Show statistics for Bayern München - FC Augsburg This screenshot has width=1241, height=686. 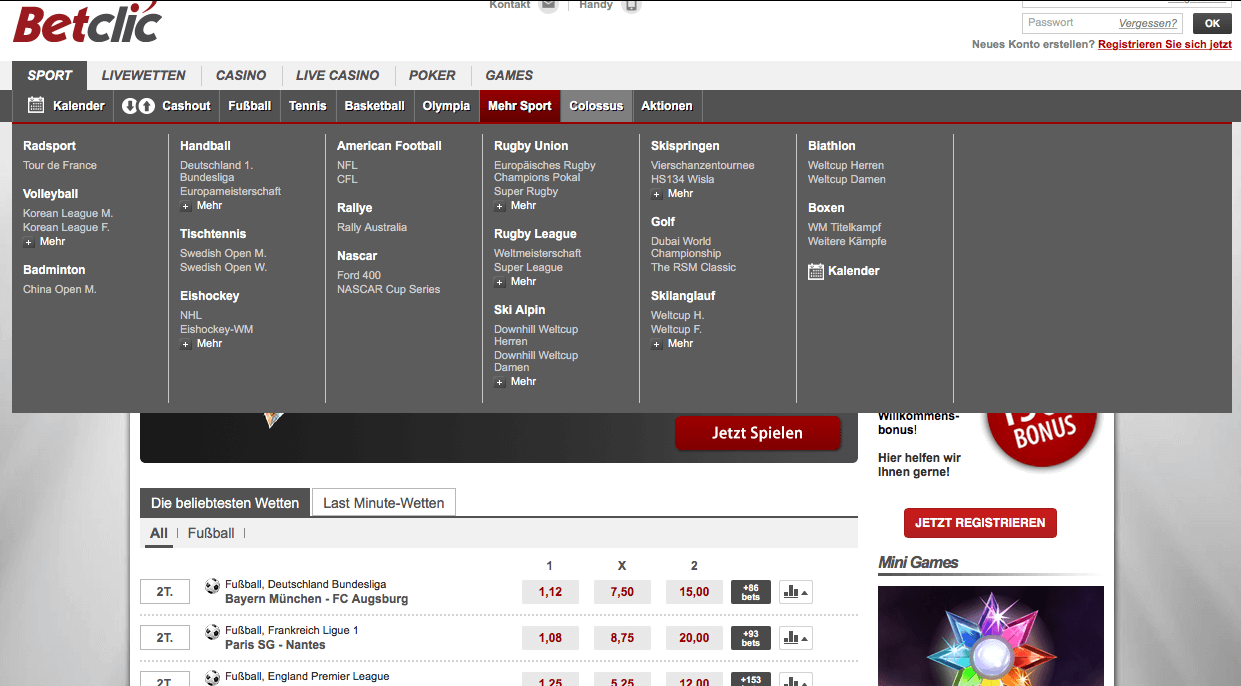click(x=796, y=592)
